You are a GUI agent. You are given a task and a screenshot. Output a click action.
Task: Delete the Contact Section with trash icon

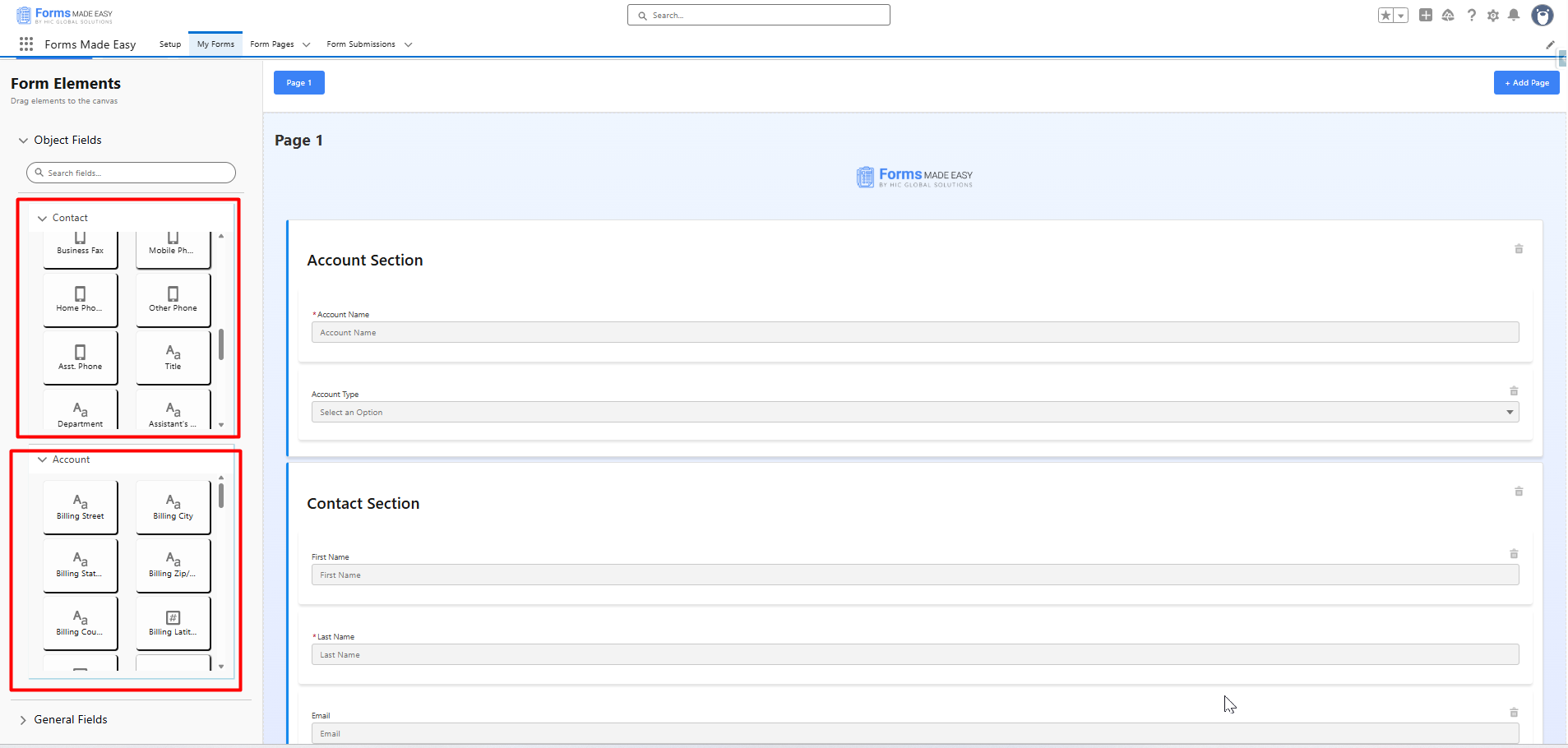[1519, 491]
